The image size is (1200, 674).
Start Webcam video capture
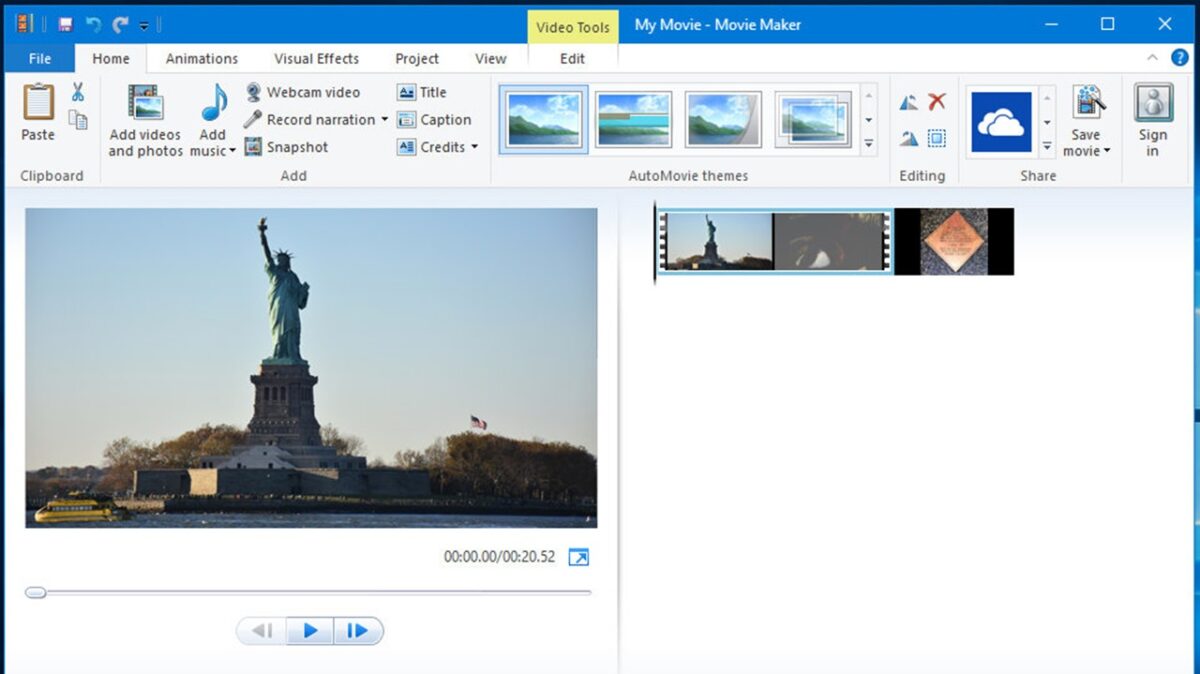(303, 92)
